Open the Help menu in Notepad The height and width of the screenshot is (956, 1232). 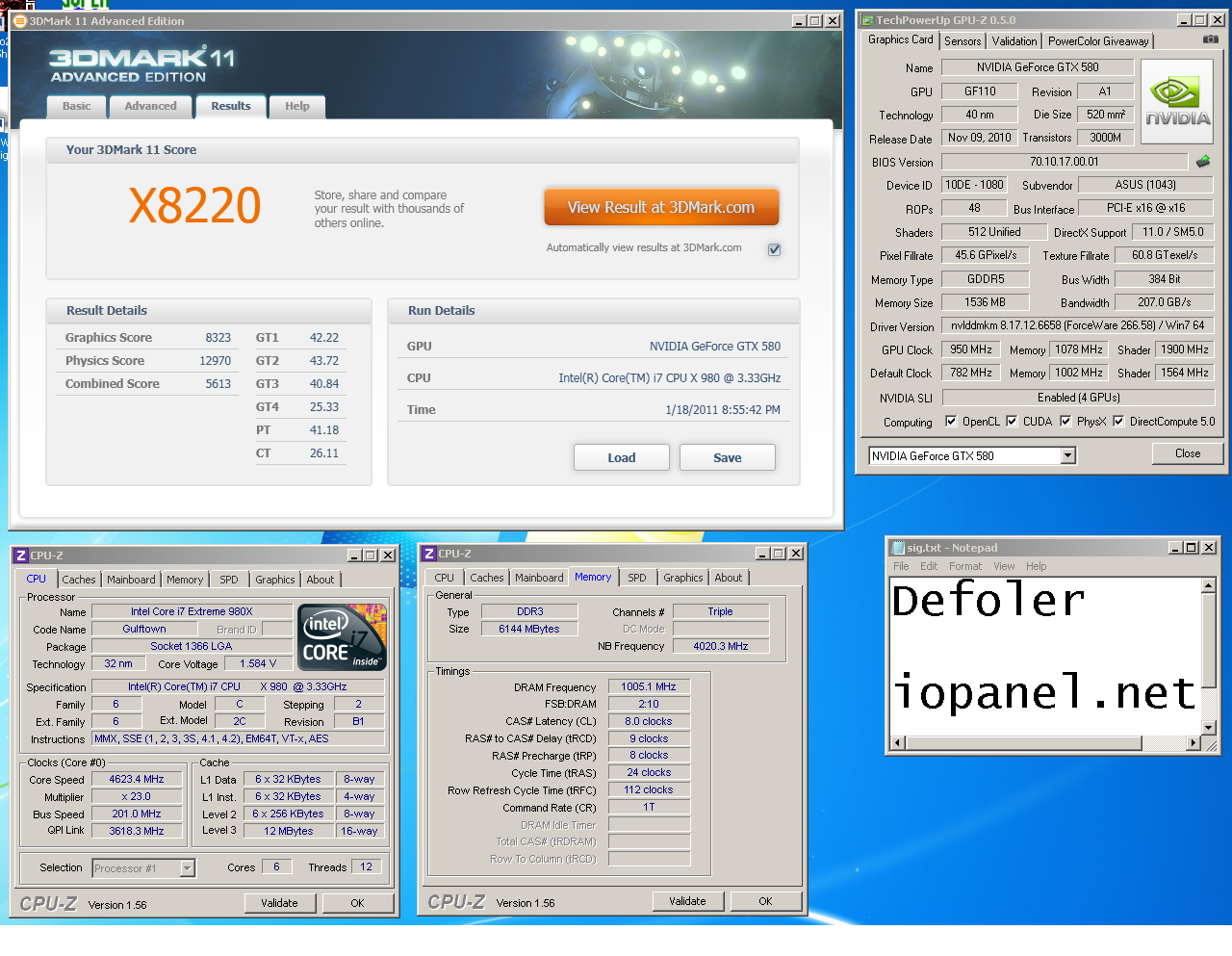tap(1036, 566)
